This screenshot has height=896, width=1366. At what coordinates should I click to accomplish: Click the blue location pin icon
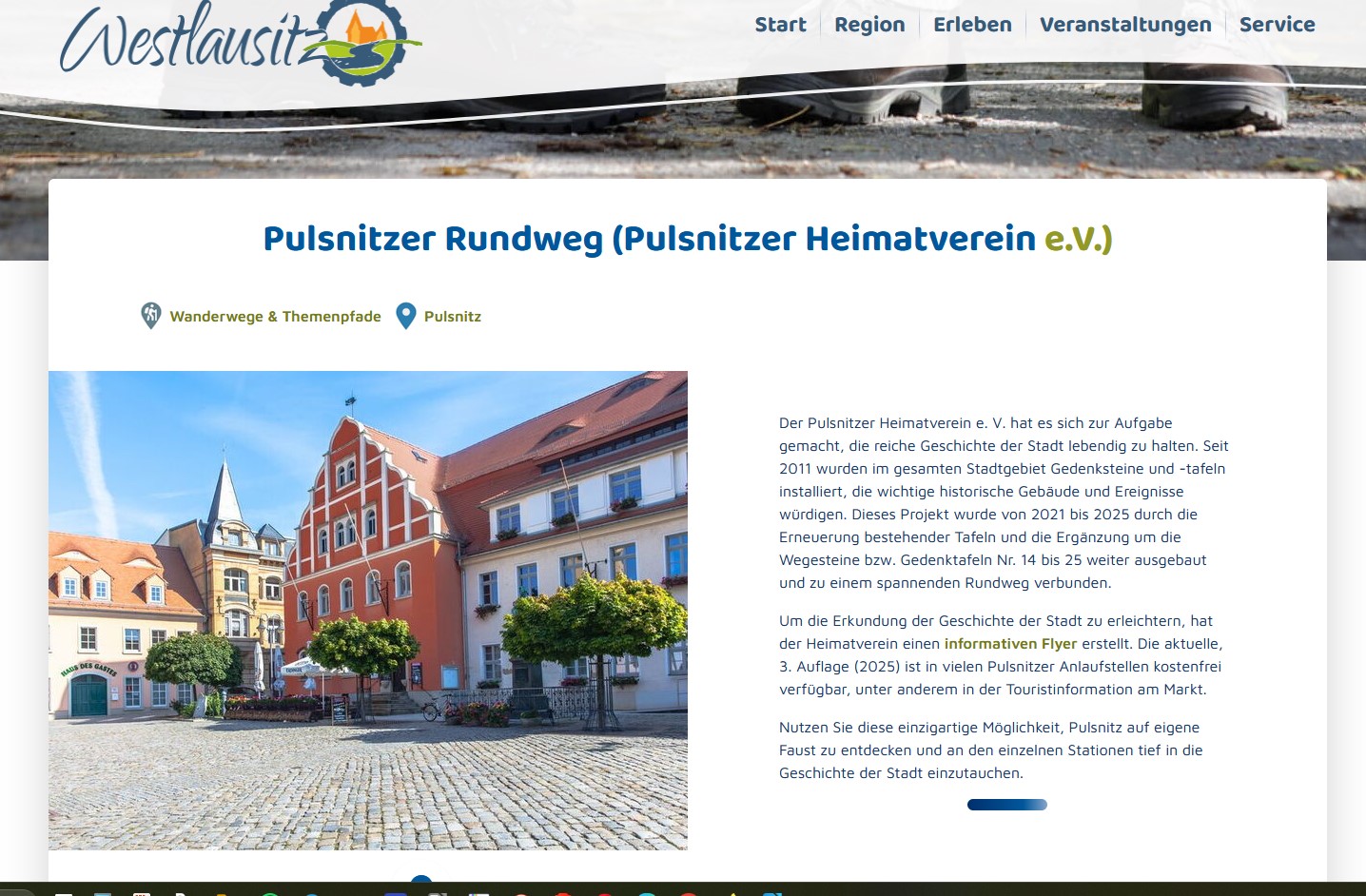tap(406, 316)
